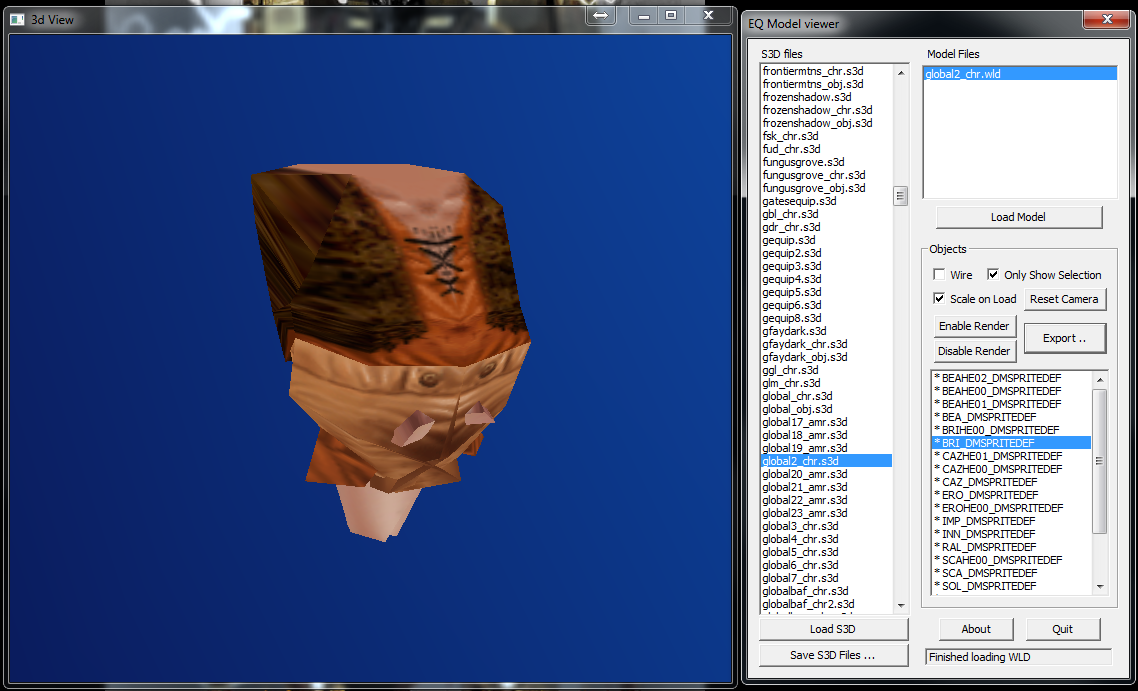
Task: Click the S3D files scrollbar thumb
Action: (901, 195)
